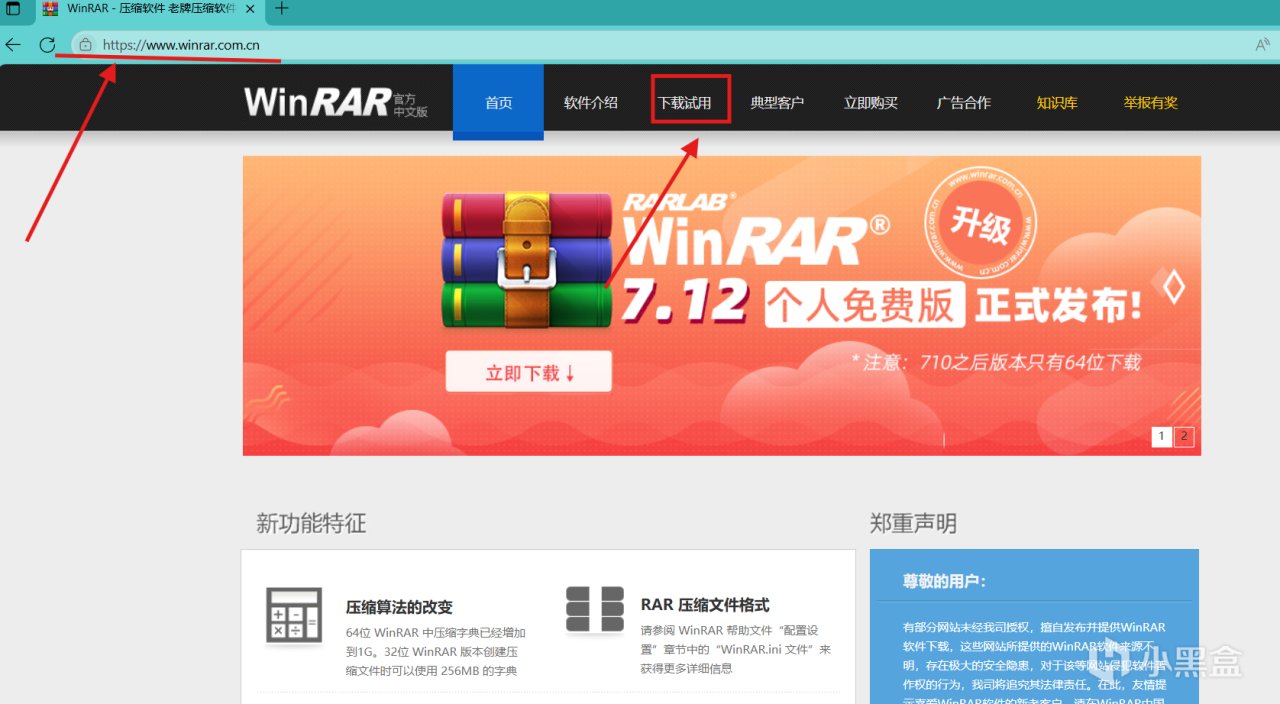Switch to banner slide 1
Image resolution: width=1280 pixels, height=704 pixels.
1162,436
